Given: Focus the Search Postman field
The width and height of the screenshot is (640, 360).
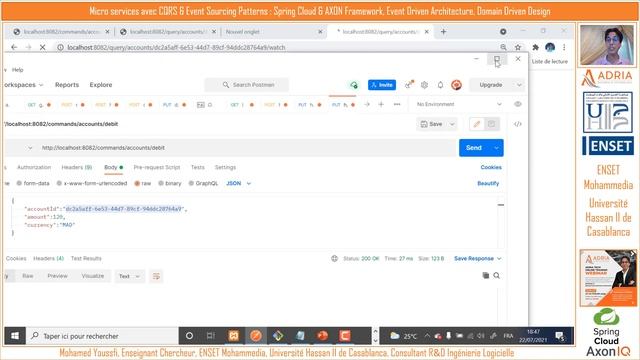Looking at the screenshot, I should [x=247, y=85].
